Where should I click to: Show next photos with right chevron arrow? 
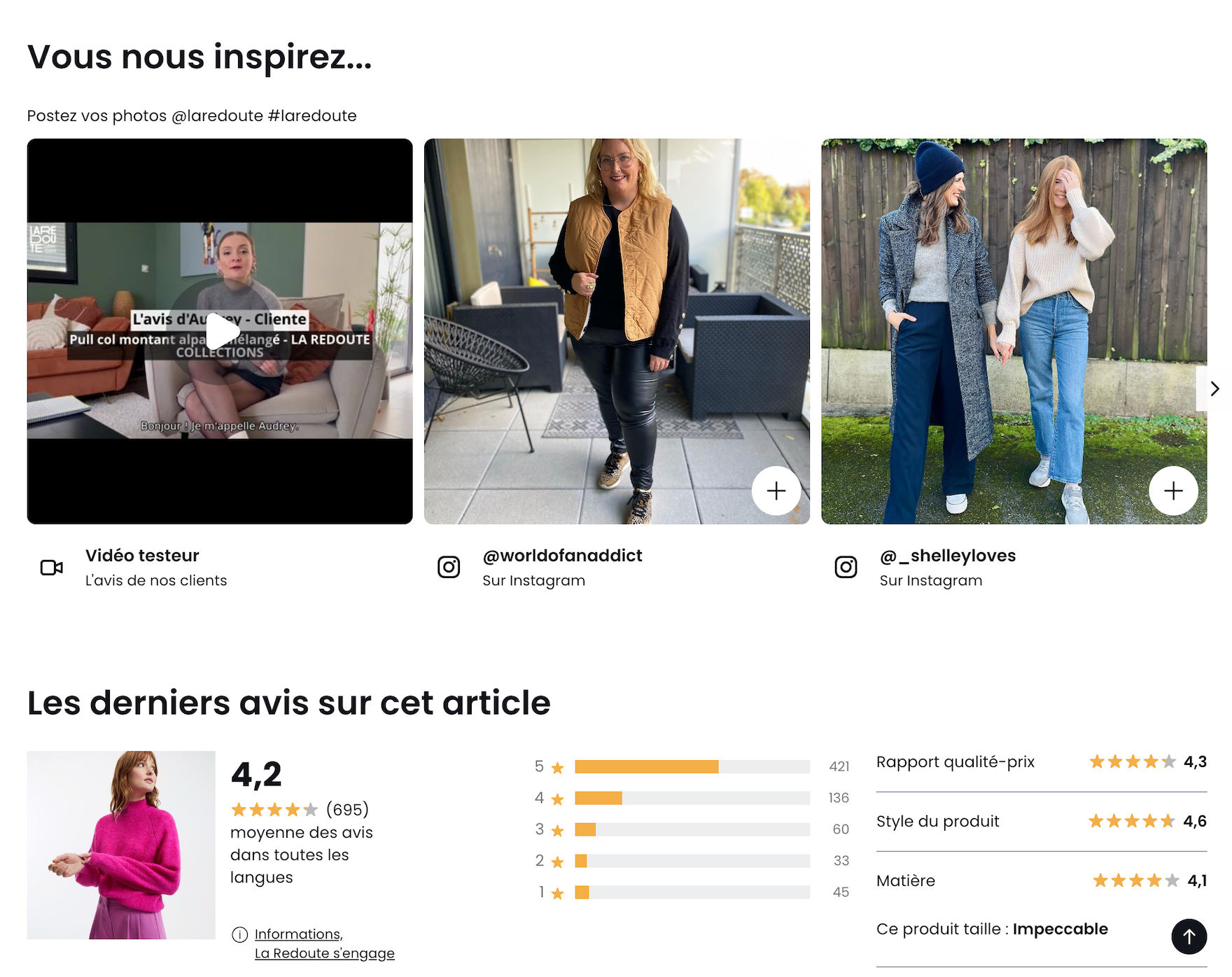pyautogui.click(x=1214, y=388)
